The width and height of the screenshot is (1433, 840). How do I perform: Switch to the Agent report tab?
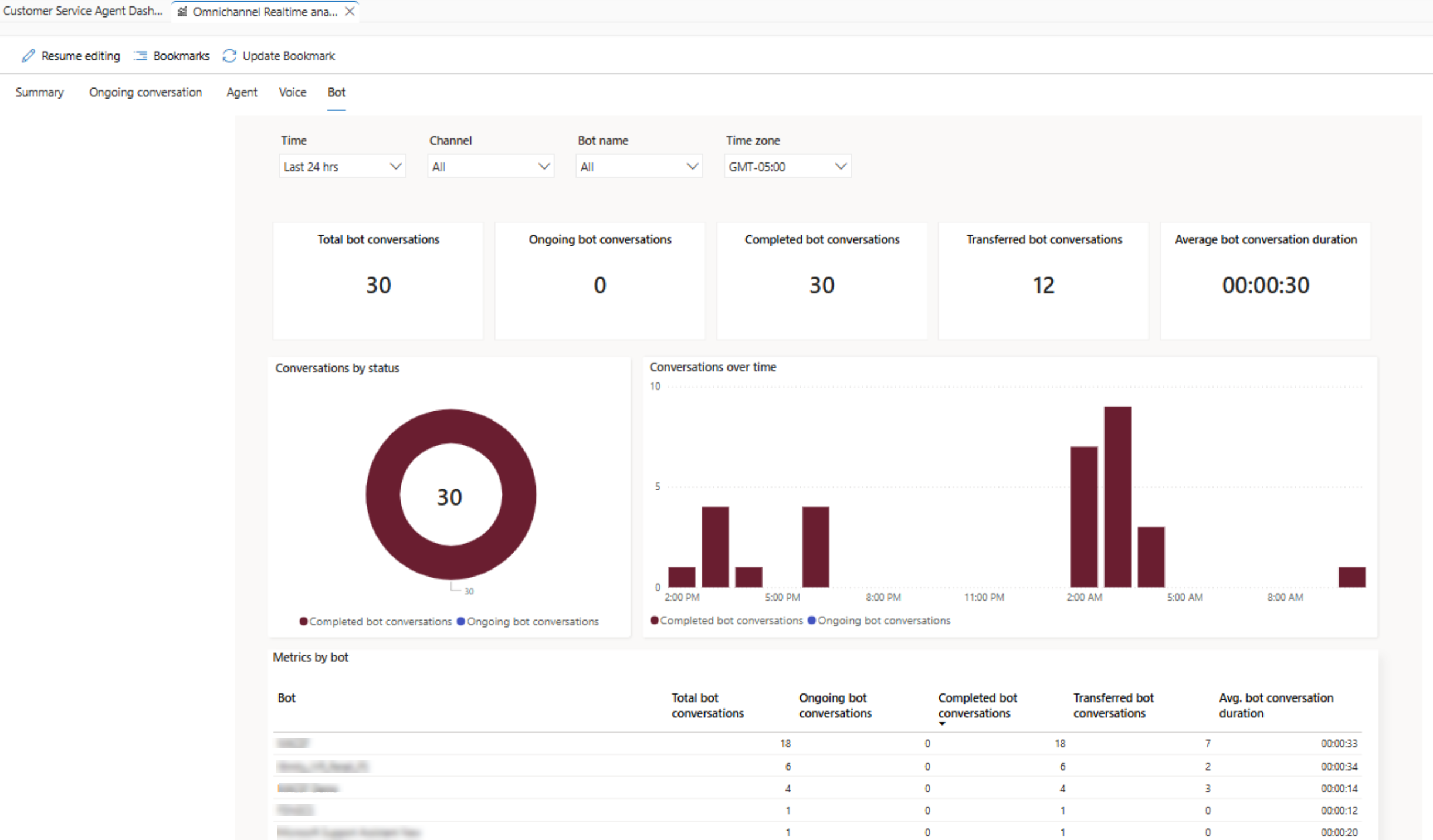(x=242, y=92)
